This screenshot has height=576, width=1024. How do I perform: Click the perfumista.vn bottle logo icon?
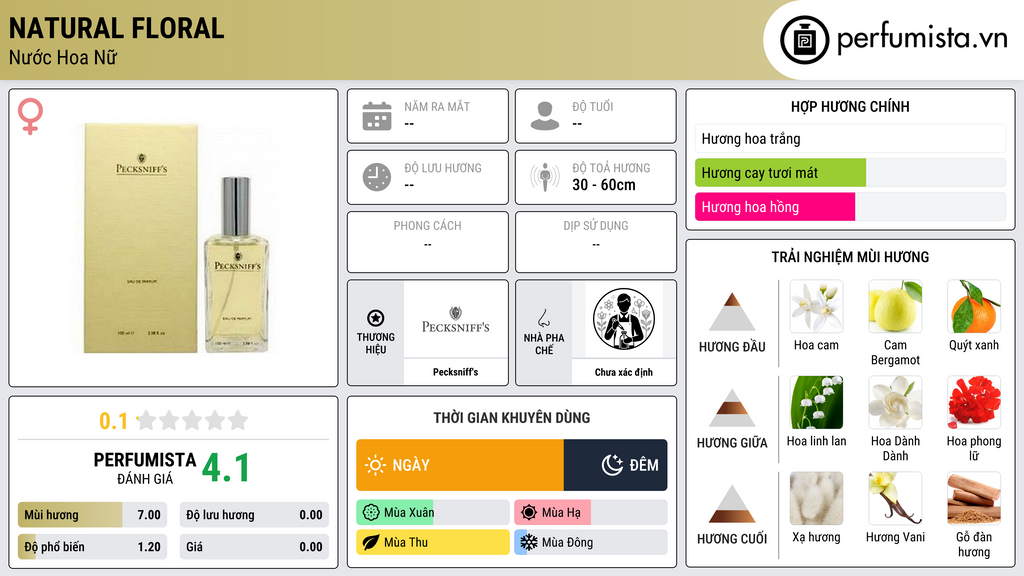(x=805, y=40)
